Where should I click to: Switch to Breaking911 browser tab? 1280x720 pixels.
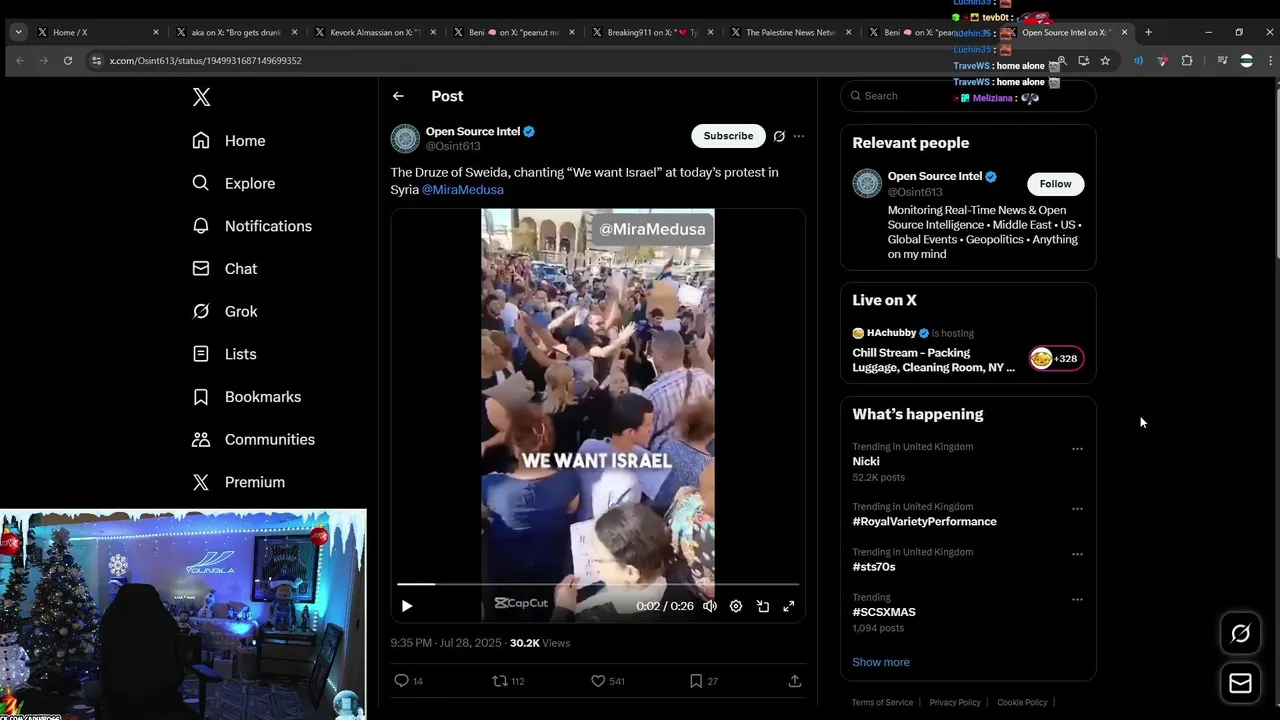click(x=653, y=32)
